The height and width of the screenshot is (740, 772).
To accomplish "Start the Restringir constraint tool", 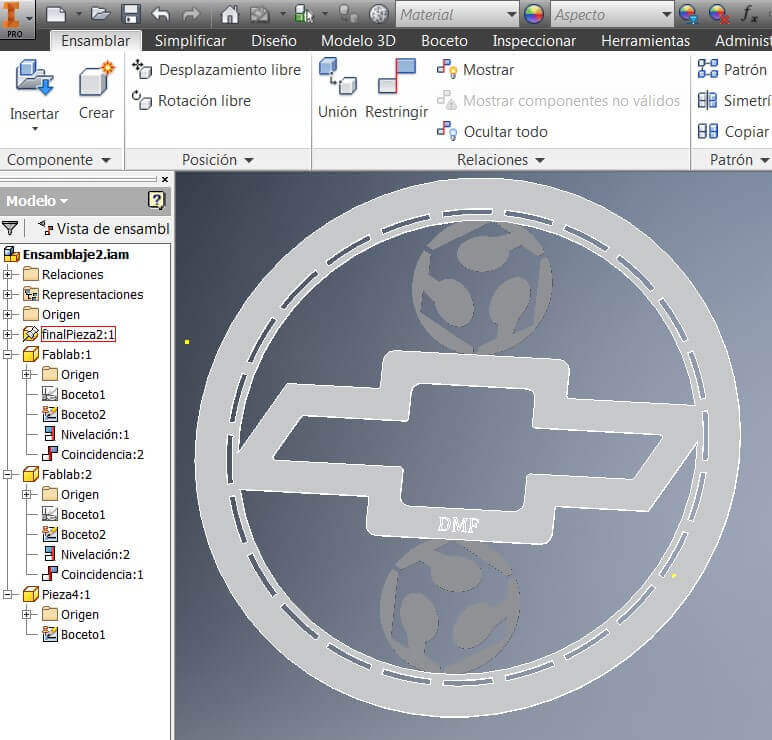I will [x=396, y=89].
